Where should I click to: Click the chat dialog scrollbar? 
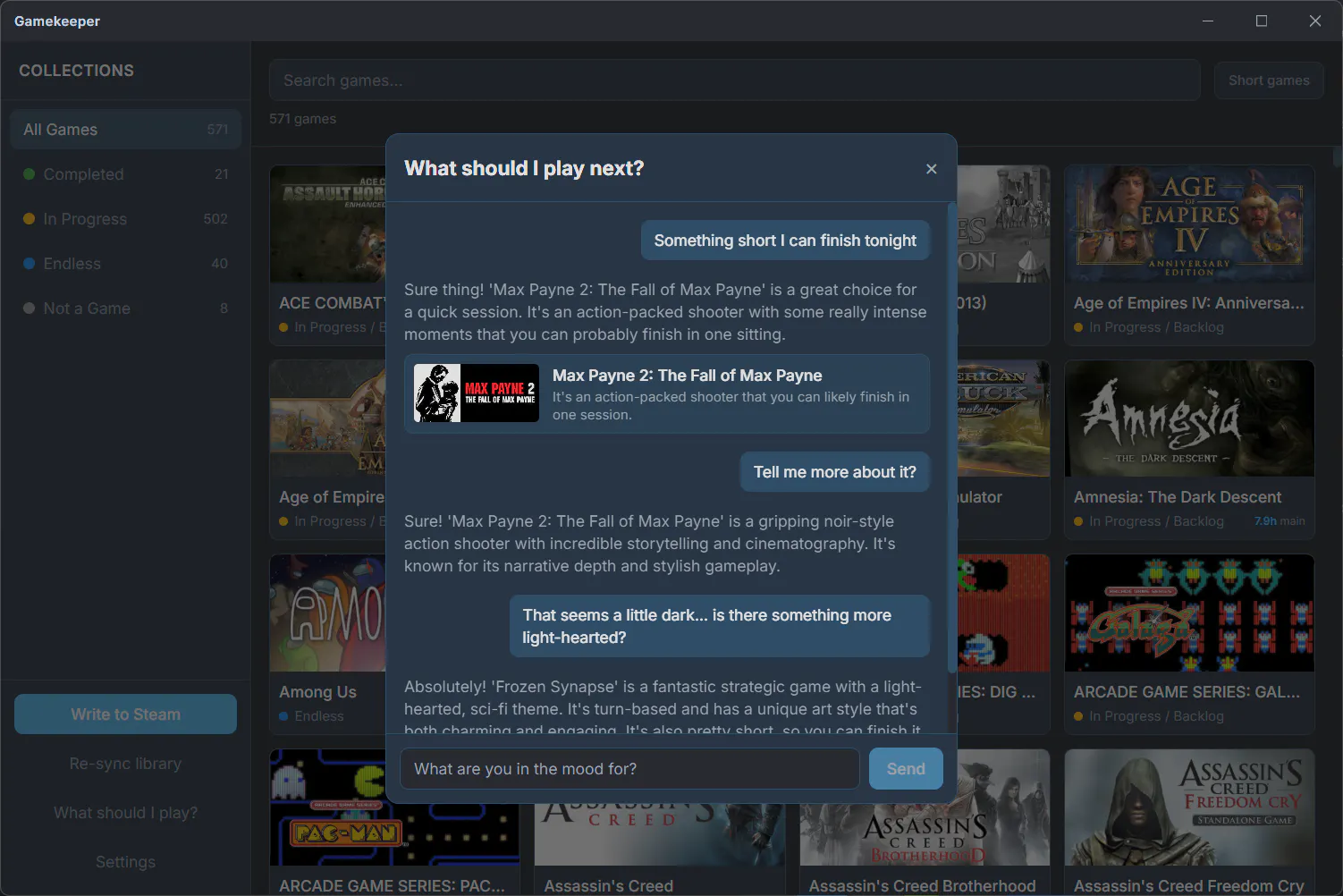click(x=951, y=438)
